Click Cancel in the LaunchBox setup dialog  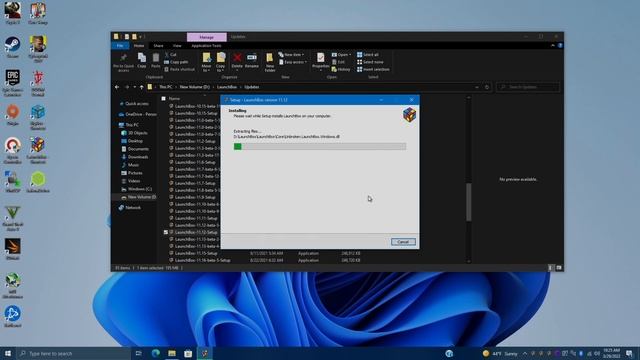(403, 242)
